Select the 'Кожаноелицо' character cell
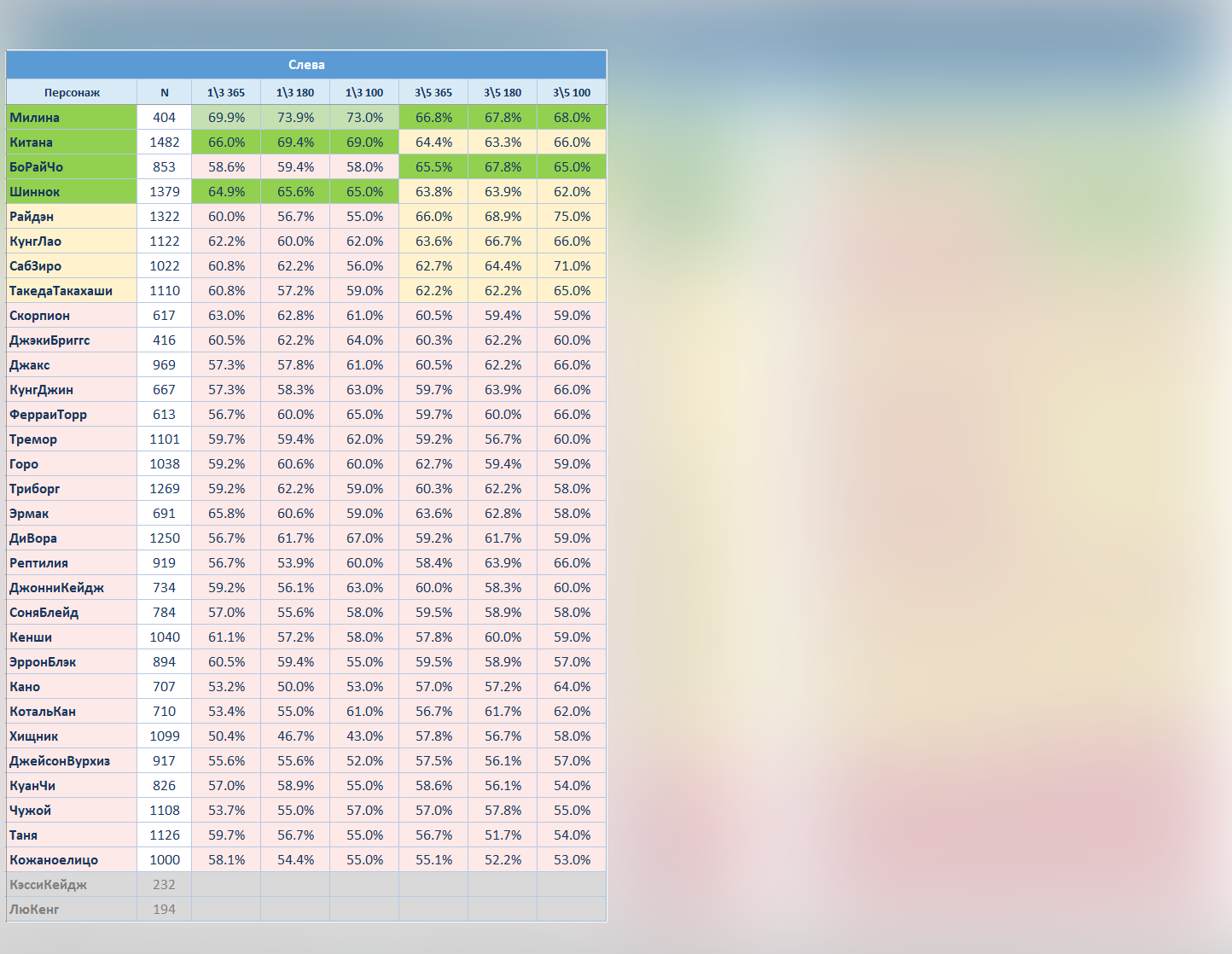This screenshot has height=954, width=1232. tap(72, 860)
